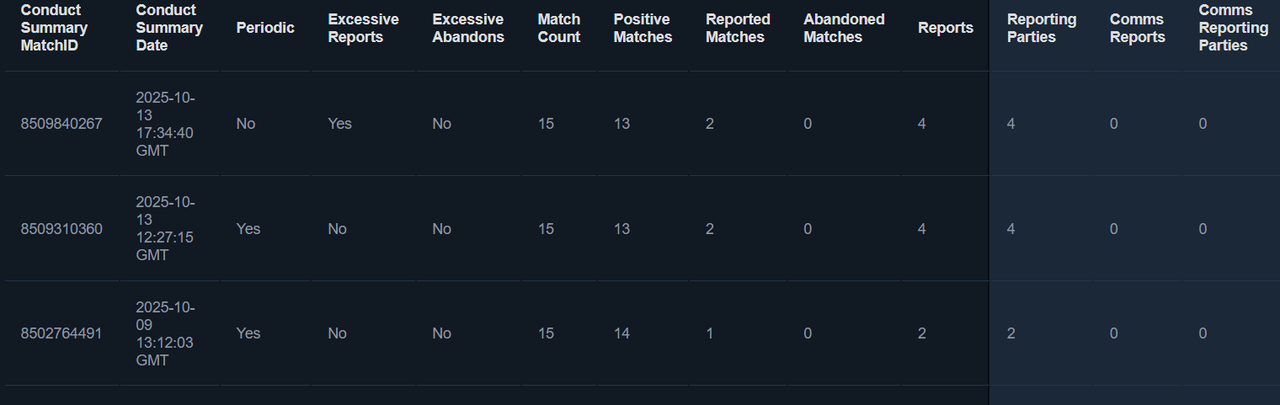Click the Excessive Abandons column header
Viewport: 1280px width, 405px height.
tap(468, 28)
